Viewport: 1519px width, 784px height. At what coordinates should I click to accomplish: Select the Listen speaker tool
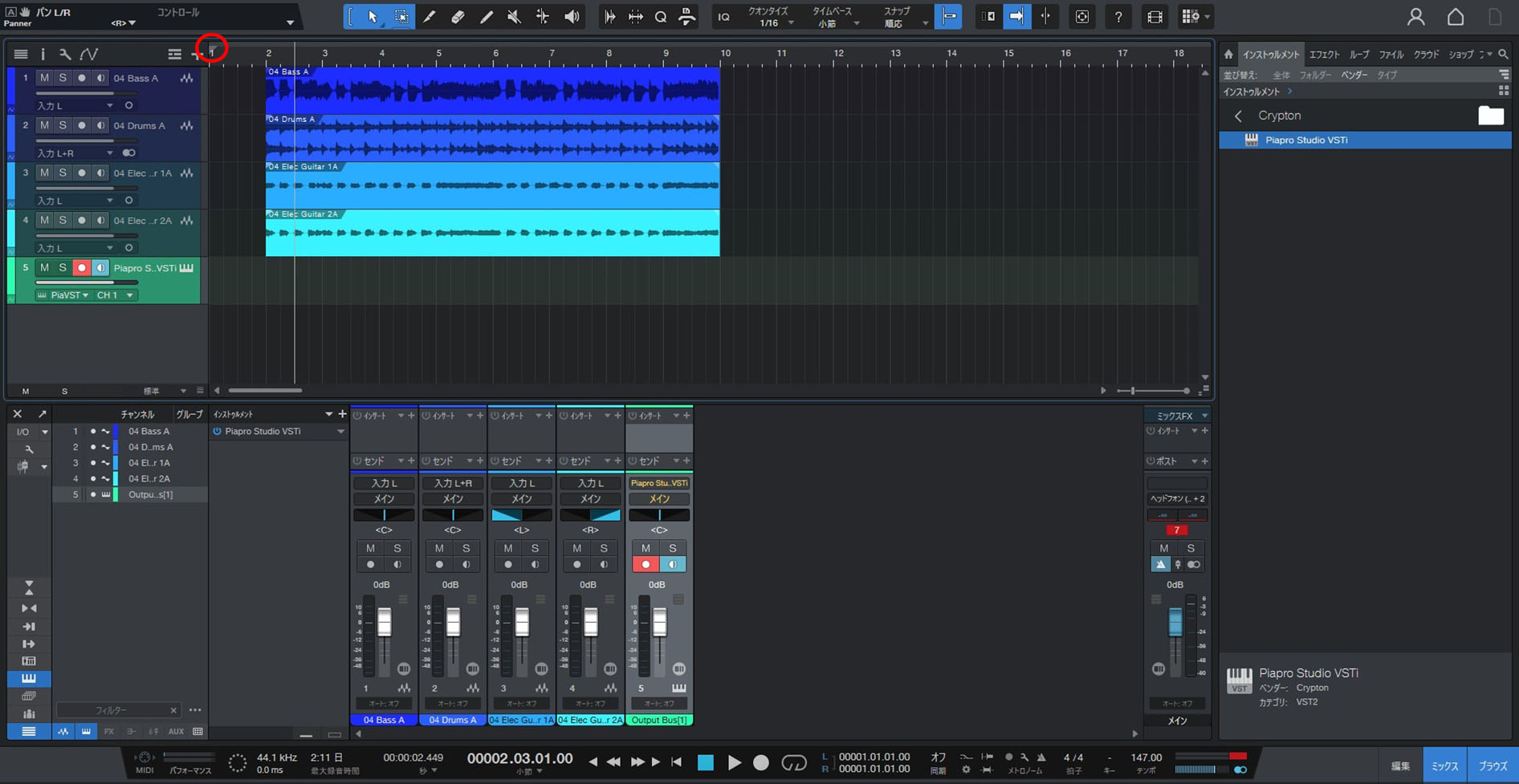(x=572, y=17)
